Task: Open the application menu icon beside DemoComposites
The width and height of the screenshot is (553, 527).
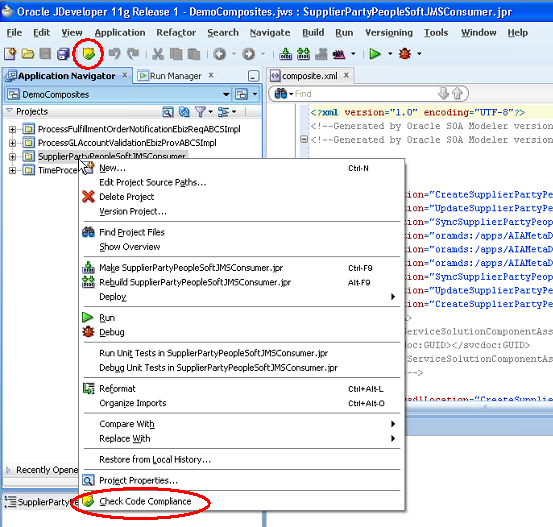Action: 241,94
